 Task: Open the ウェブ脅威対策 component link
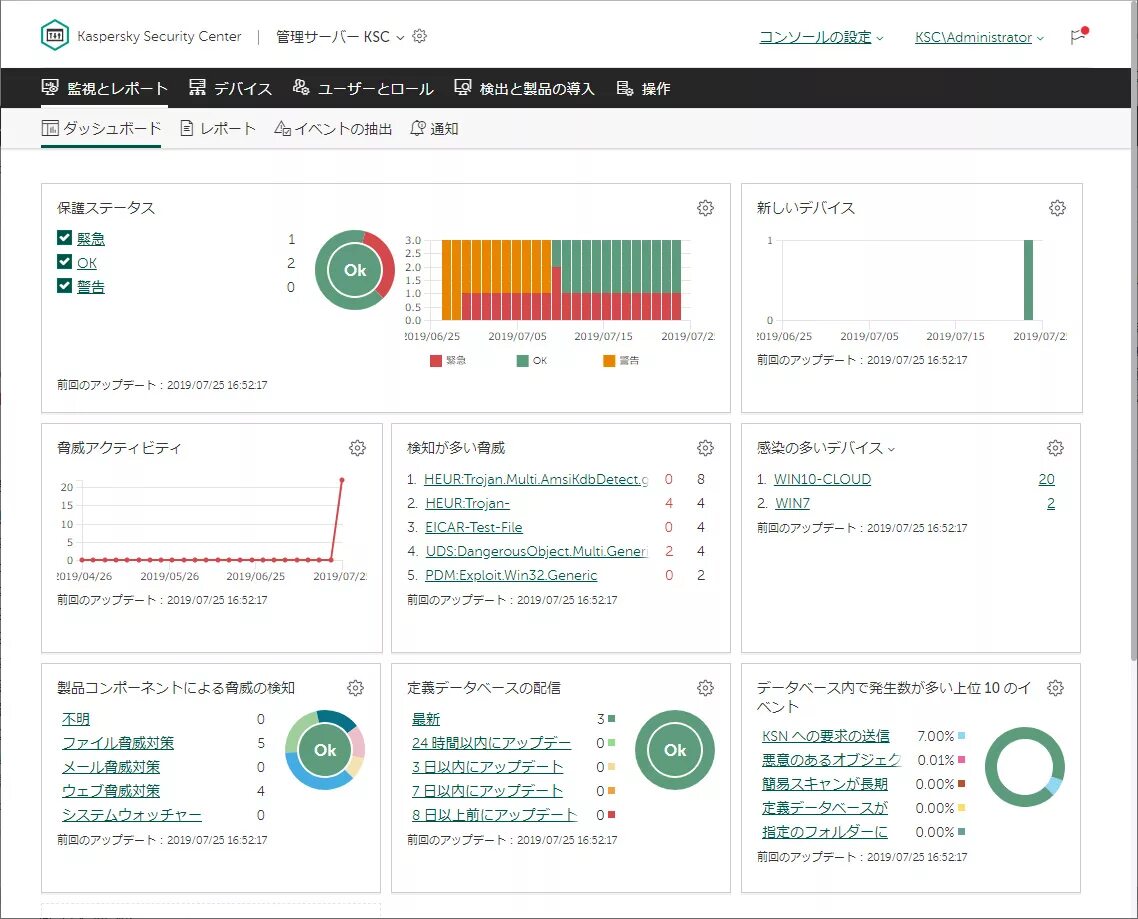click(x=110, y=791)
